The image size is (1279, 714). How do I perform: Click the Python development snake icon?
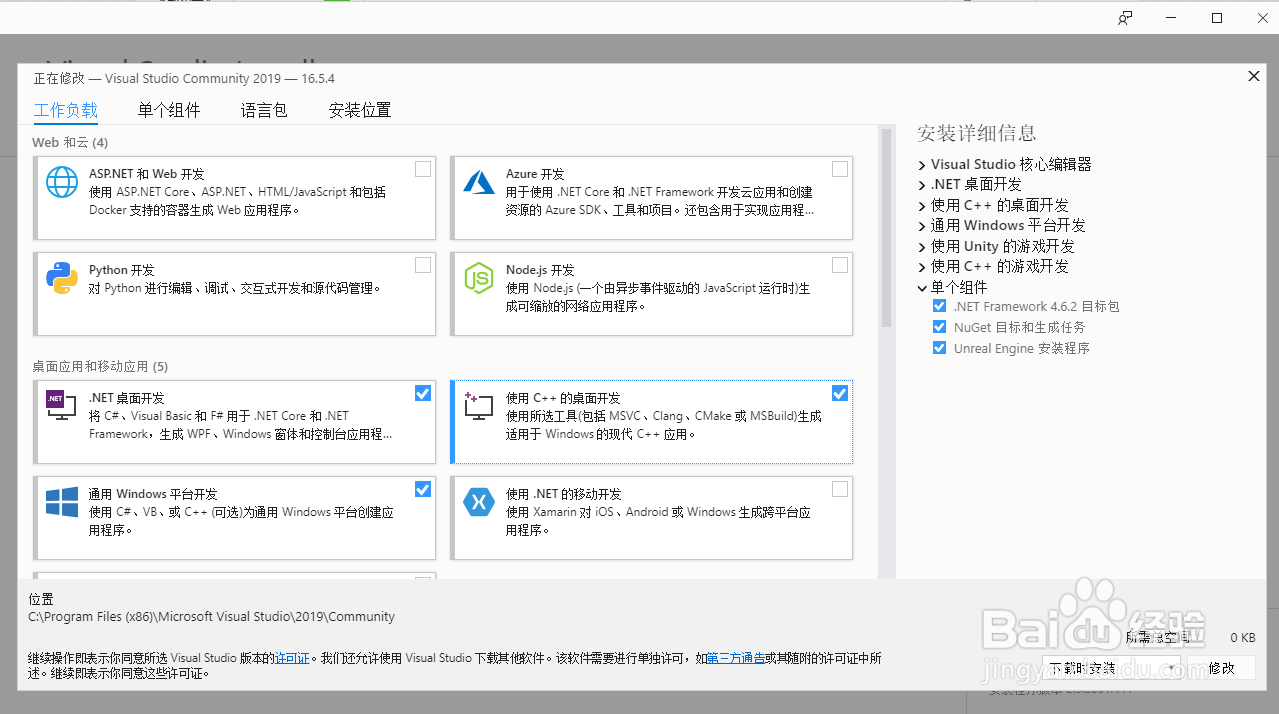pyautogui.click(x=62, y=278)
